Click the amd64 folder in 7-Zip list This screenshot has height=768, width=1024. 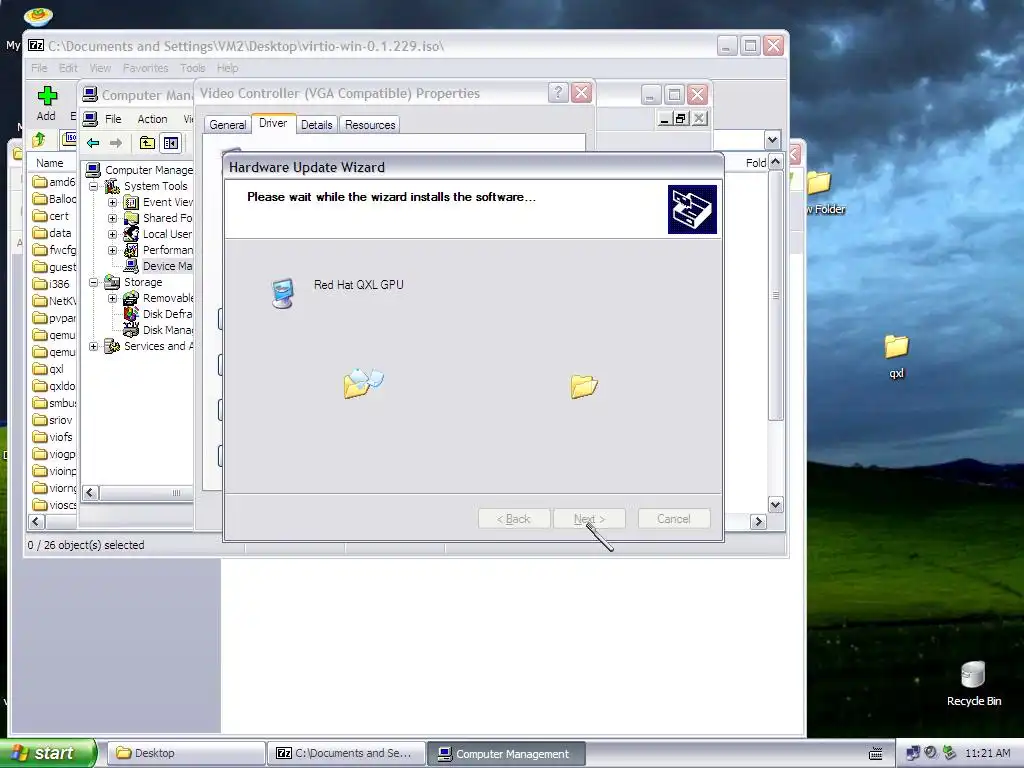(x=54, y=182)
